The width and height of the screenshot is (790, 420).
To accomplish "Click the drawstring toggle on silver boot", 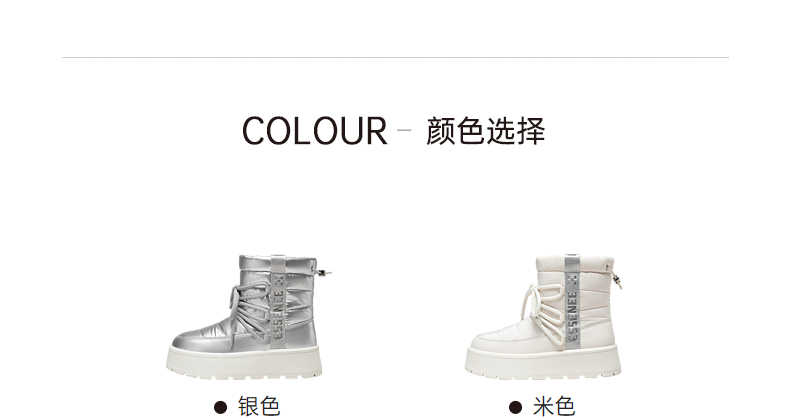I will (321, 272).
